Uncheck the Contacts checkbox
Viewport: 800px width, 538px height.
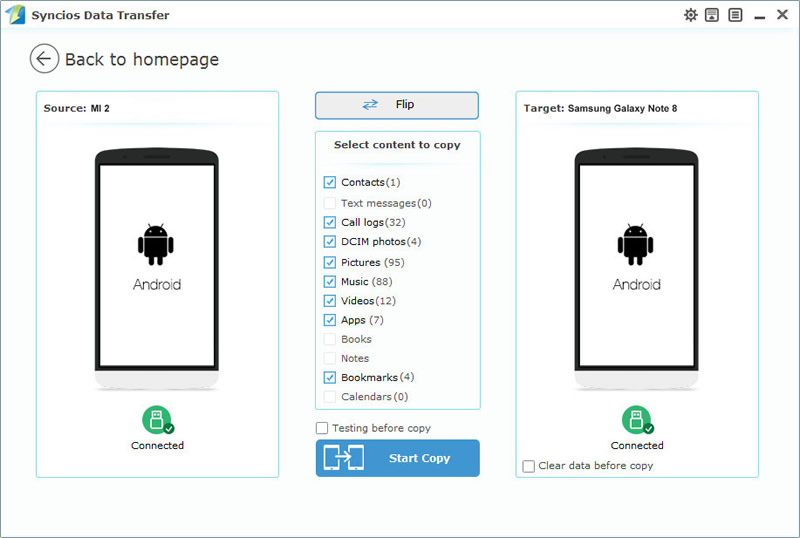point(330,182)
